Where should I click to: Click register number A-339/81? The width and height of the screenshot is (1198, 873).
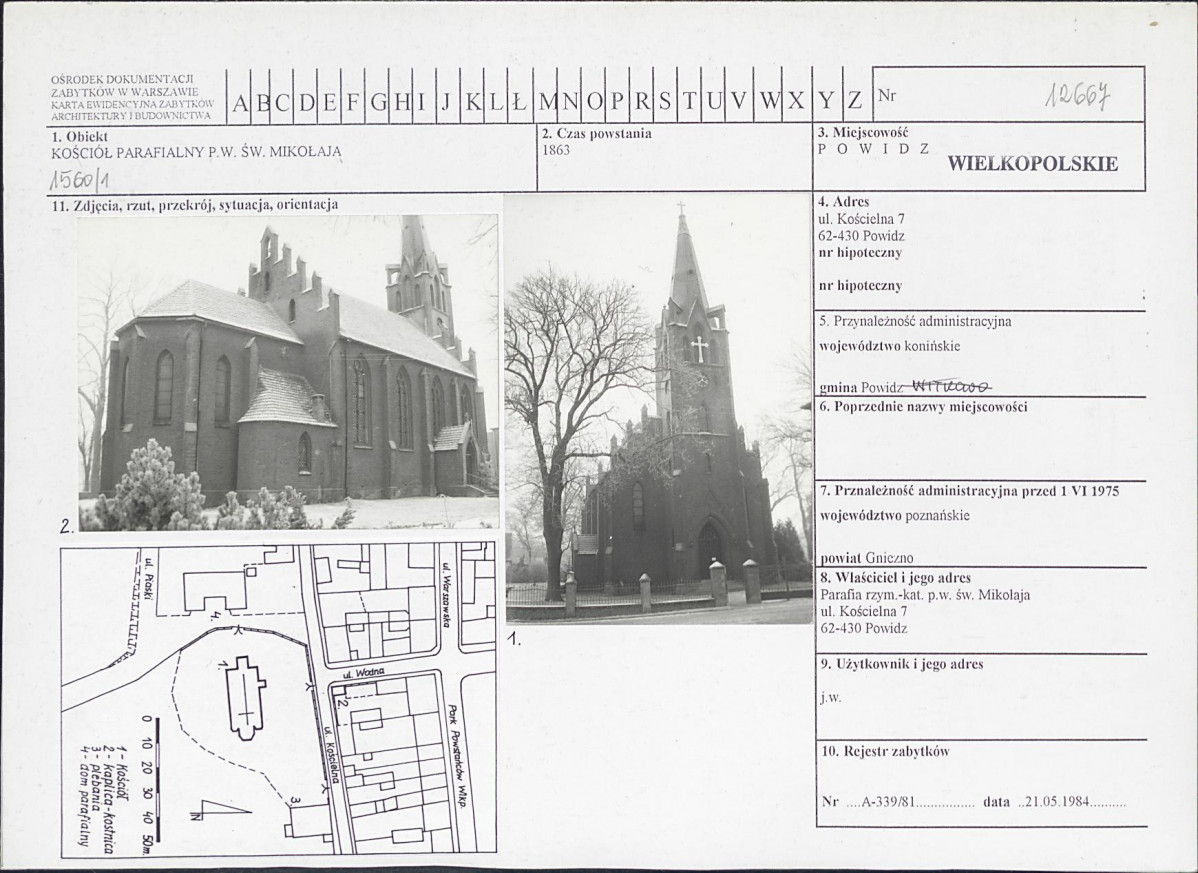click(x=888, y=802)
